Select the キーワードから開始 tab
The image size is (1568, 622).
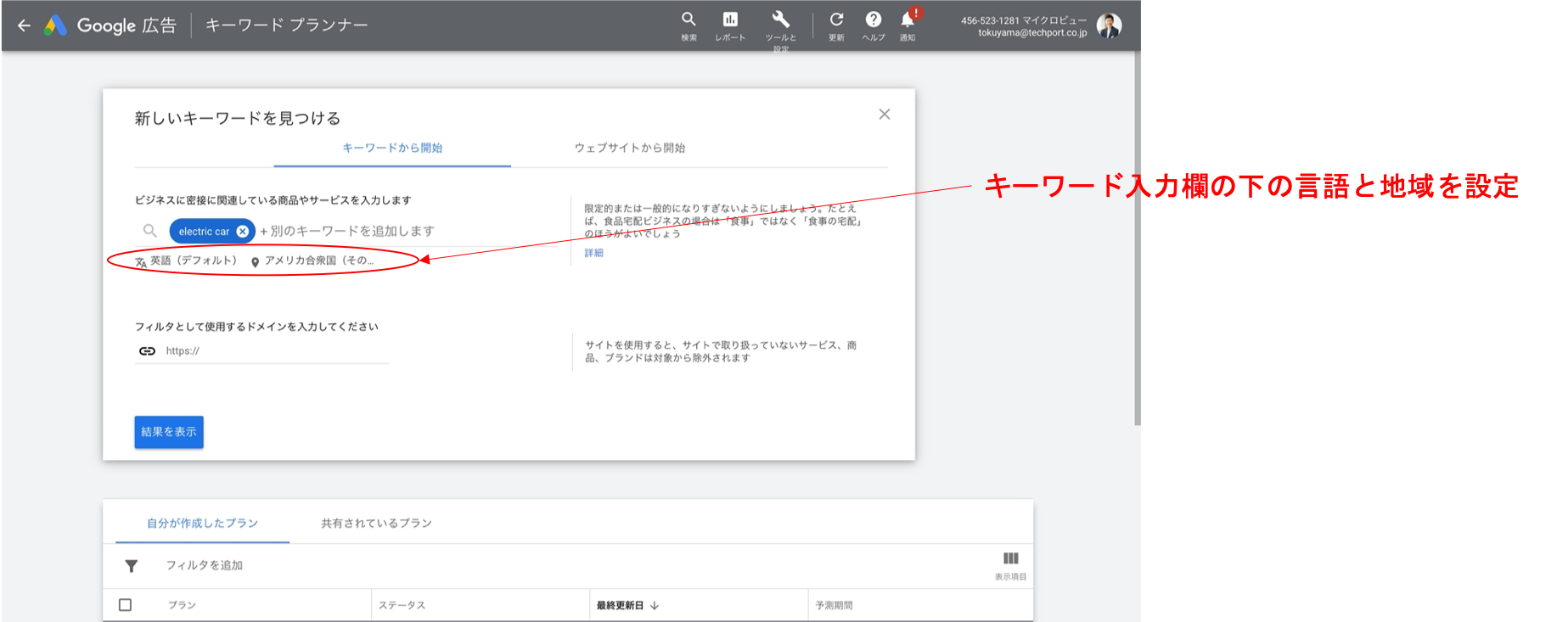(392, 148)
